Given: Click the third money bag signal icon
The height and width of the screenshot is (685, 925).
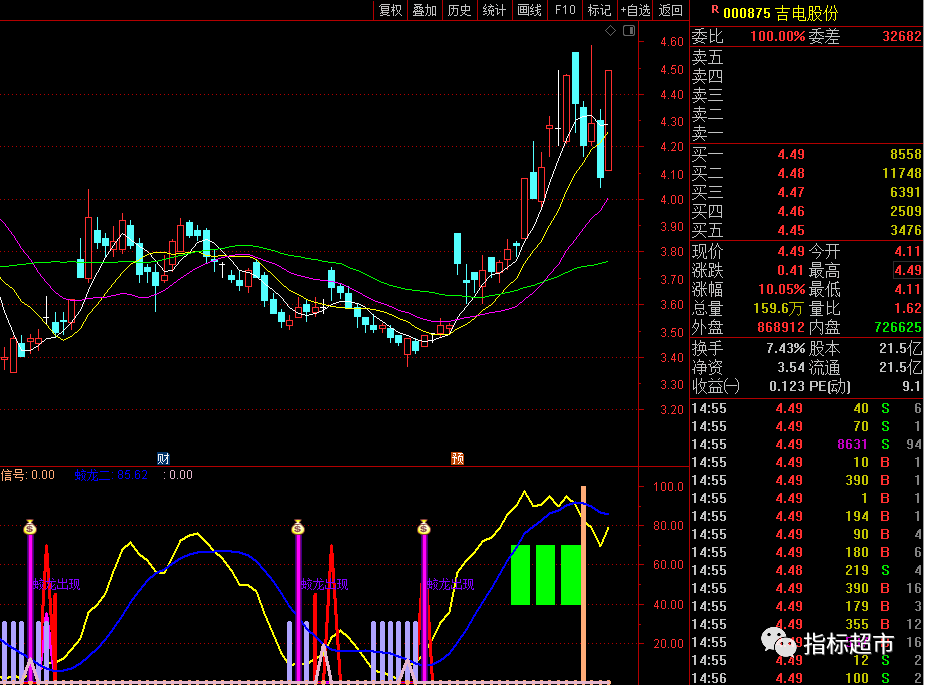Looking at the screenshot, I should coord(424,527).
